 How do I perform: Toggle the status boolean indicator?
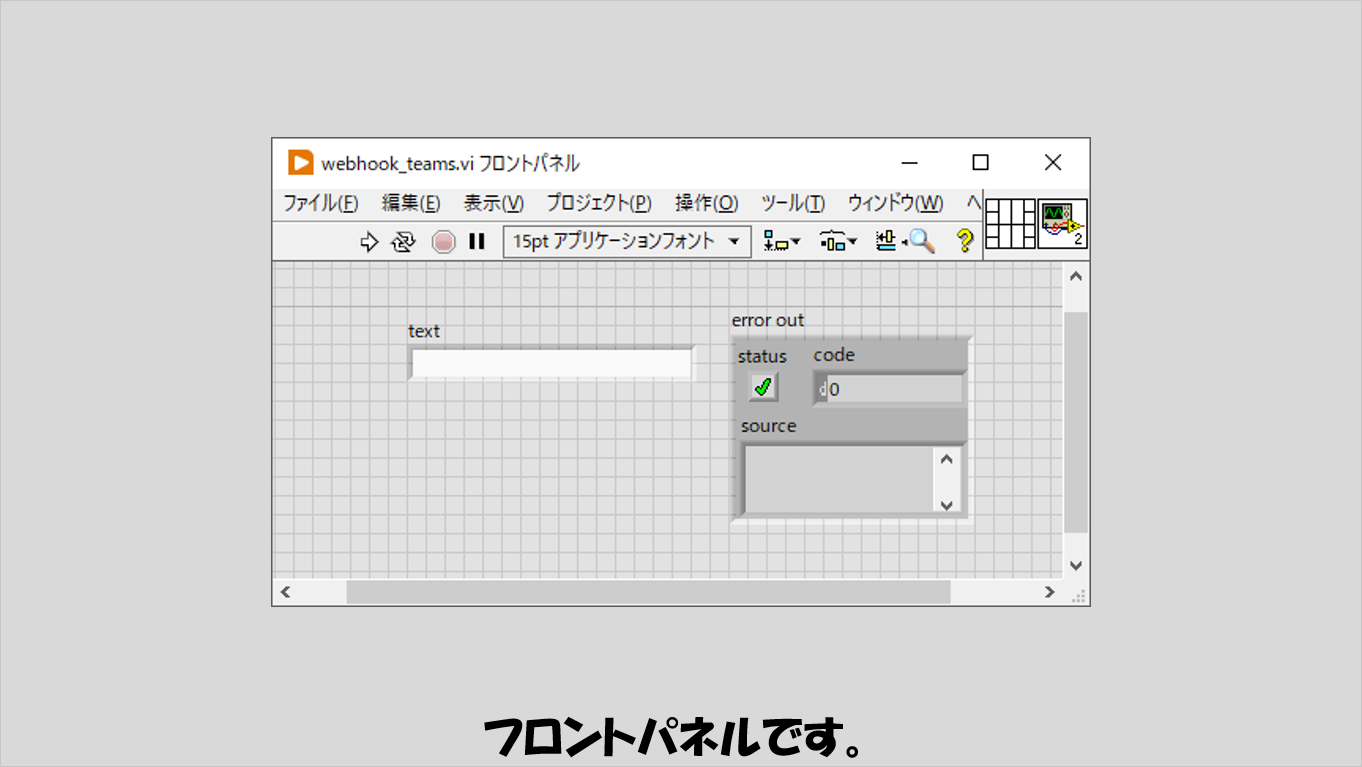click(764, 387)
